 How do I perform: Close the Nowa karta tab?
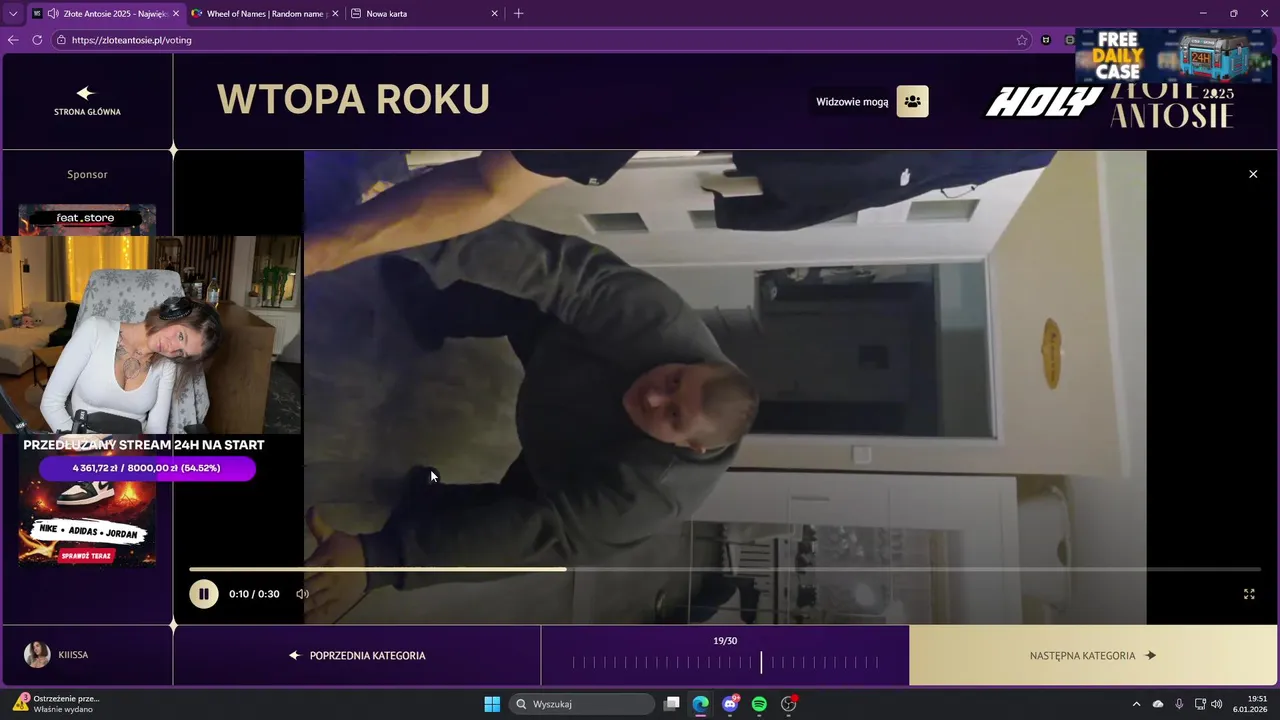point(494,14)
